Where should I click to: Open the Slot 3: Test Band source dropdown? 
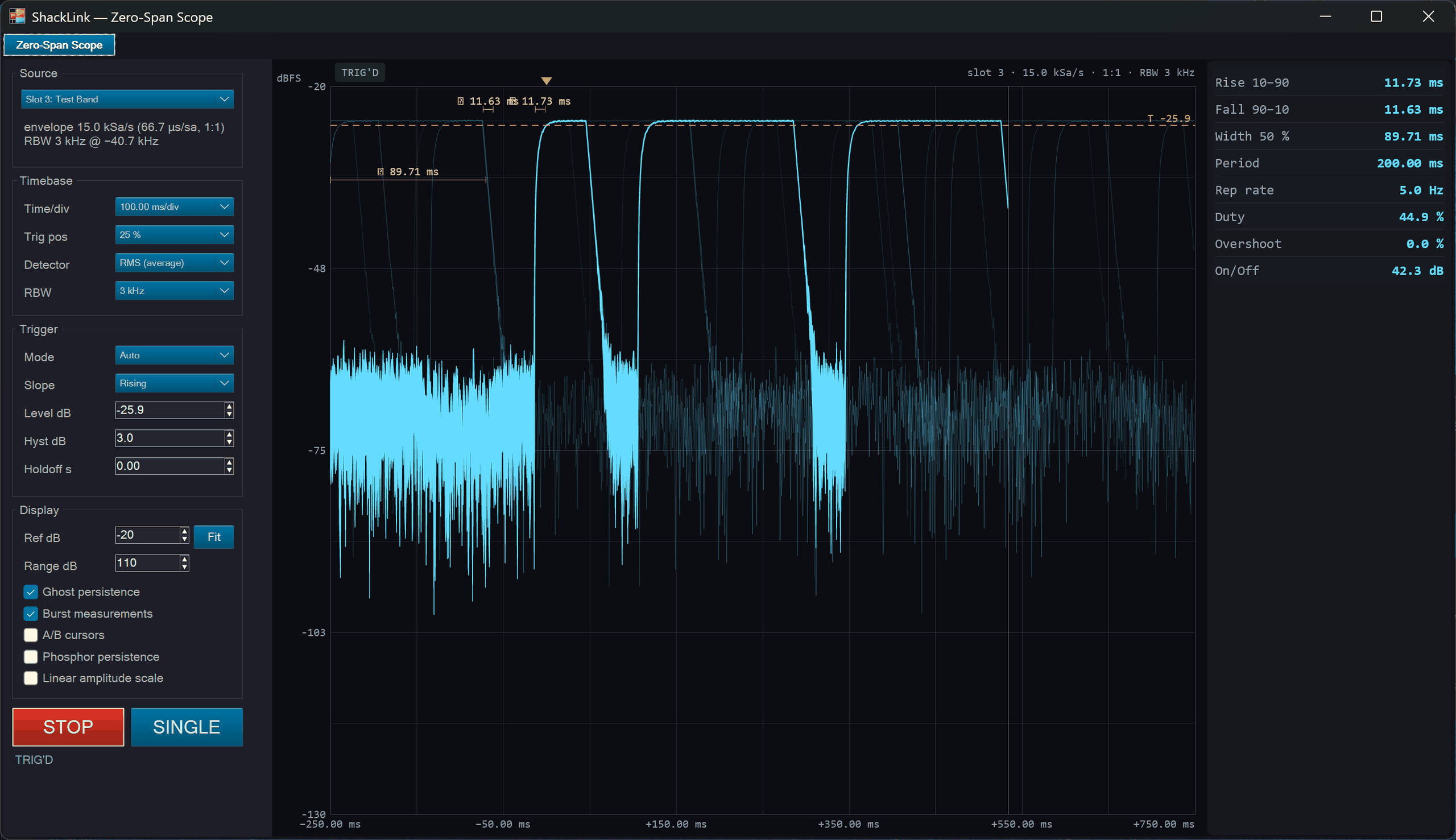[127, 99]
